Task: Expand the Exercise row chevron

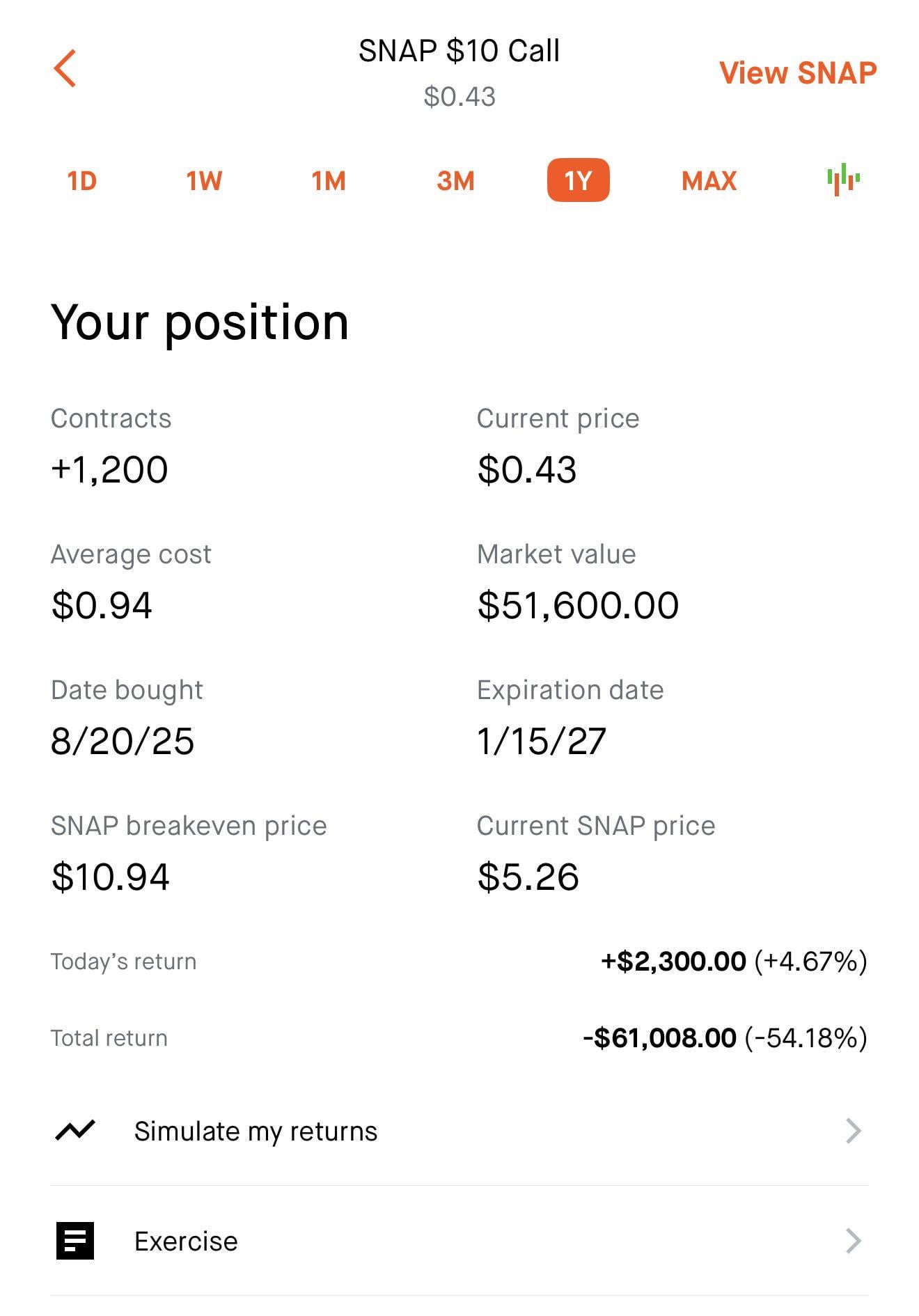Action: 854,1241
